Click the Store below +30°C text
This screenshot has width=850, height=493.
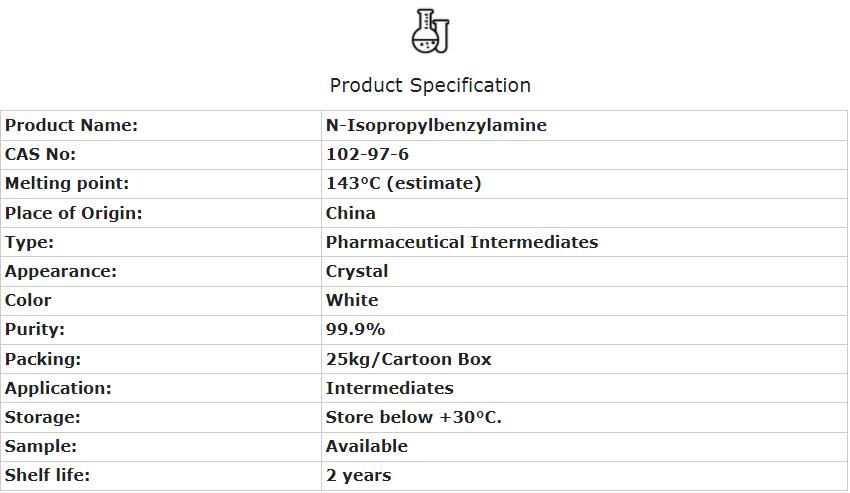(414, 417)
